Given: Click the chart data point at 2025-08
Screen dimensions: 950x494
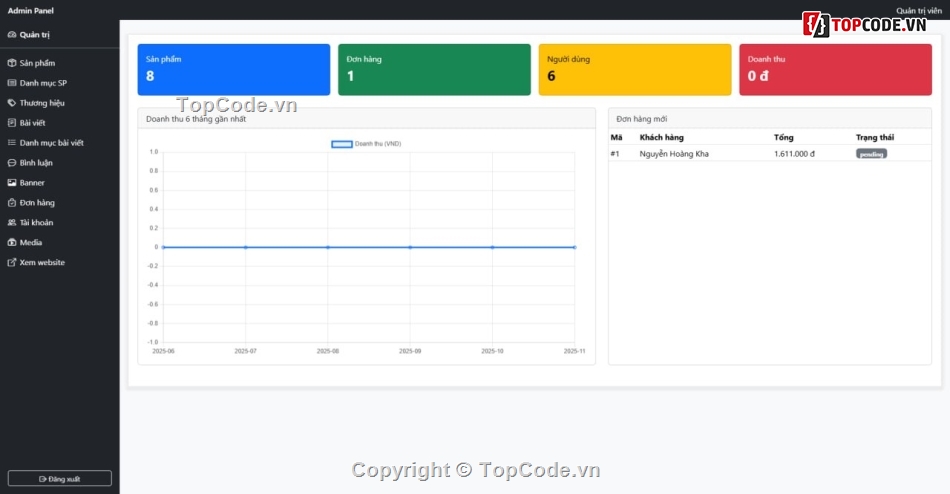Looking at the screenshot, I should tap(328, 247).
